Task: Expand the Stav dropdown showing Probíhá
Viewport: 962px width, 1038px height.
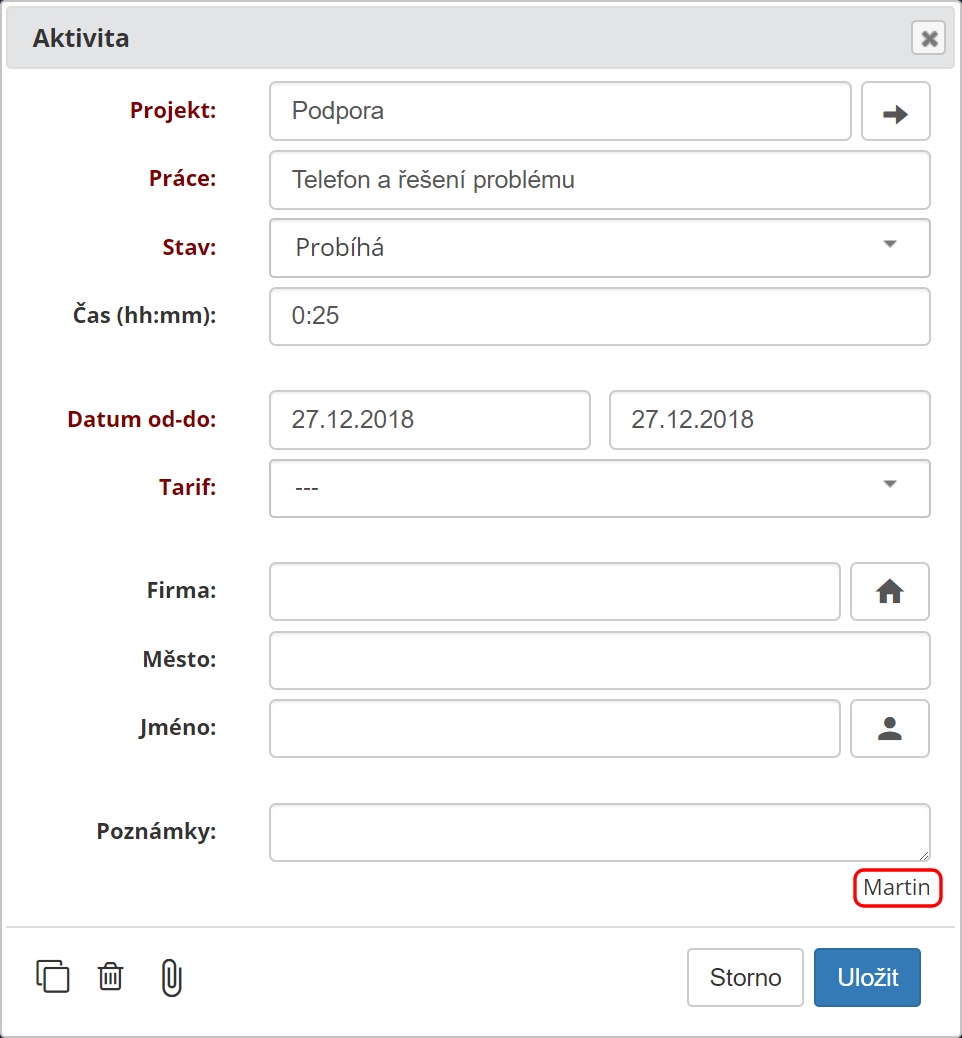Action: [599, 248]
